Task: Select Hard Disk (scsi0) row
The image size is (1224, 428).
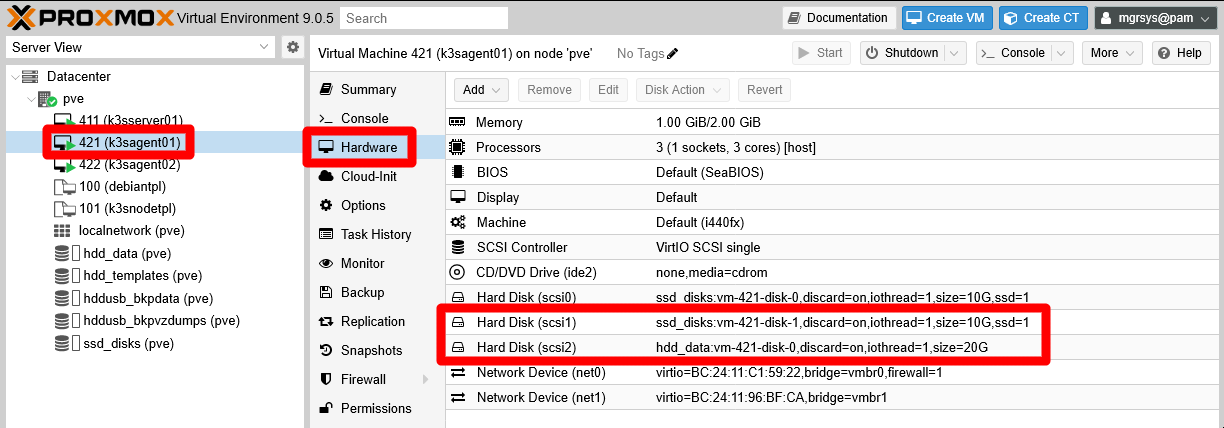Action: pyautogui.click(x=834, y=297)
